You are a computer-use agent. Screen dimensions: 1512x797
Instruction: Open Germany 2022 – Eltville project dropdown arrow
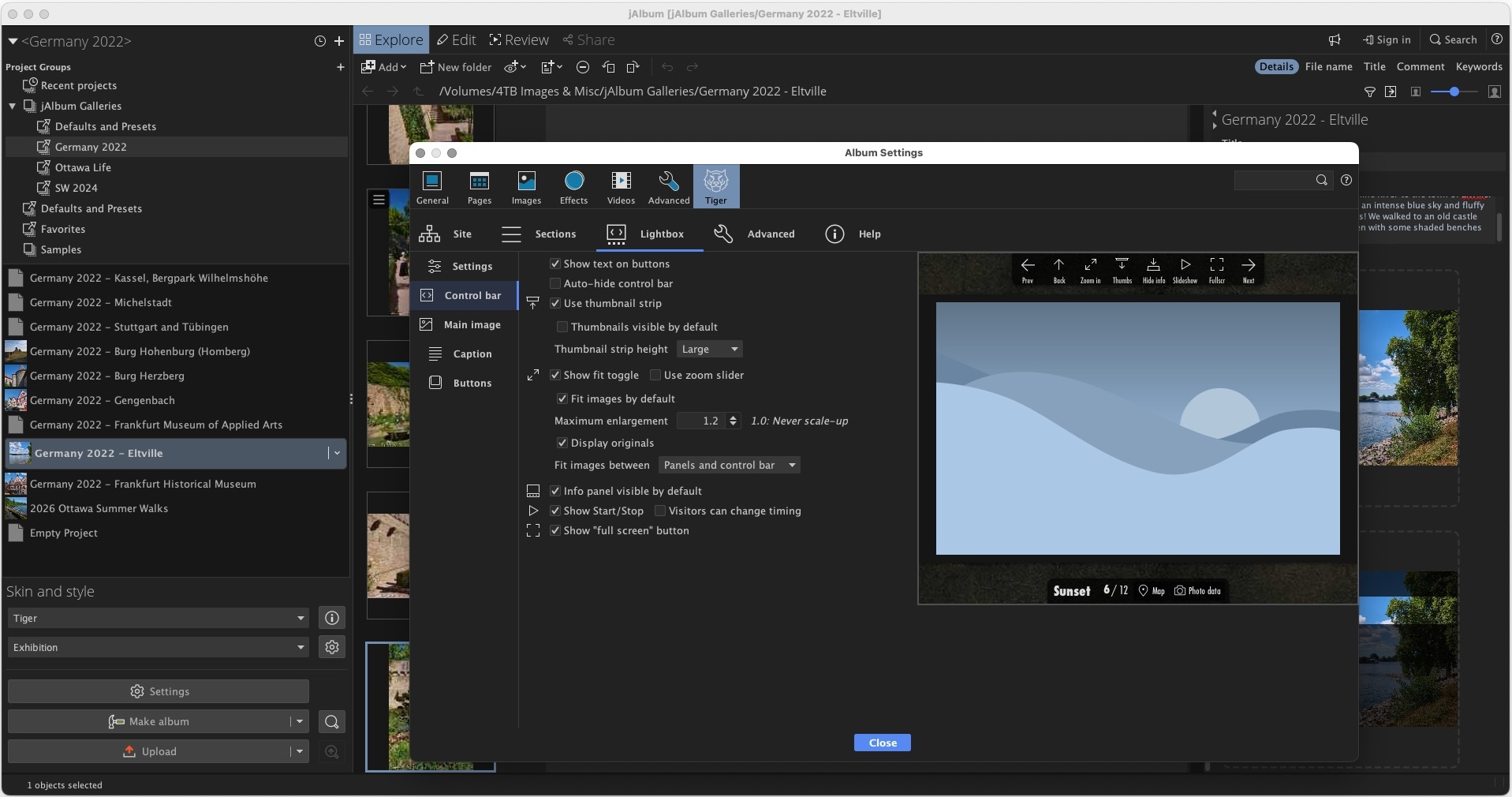coord(337,453)
